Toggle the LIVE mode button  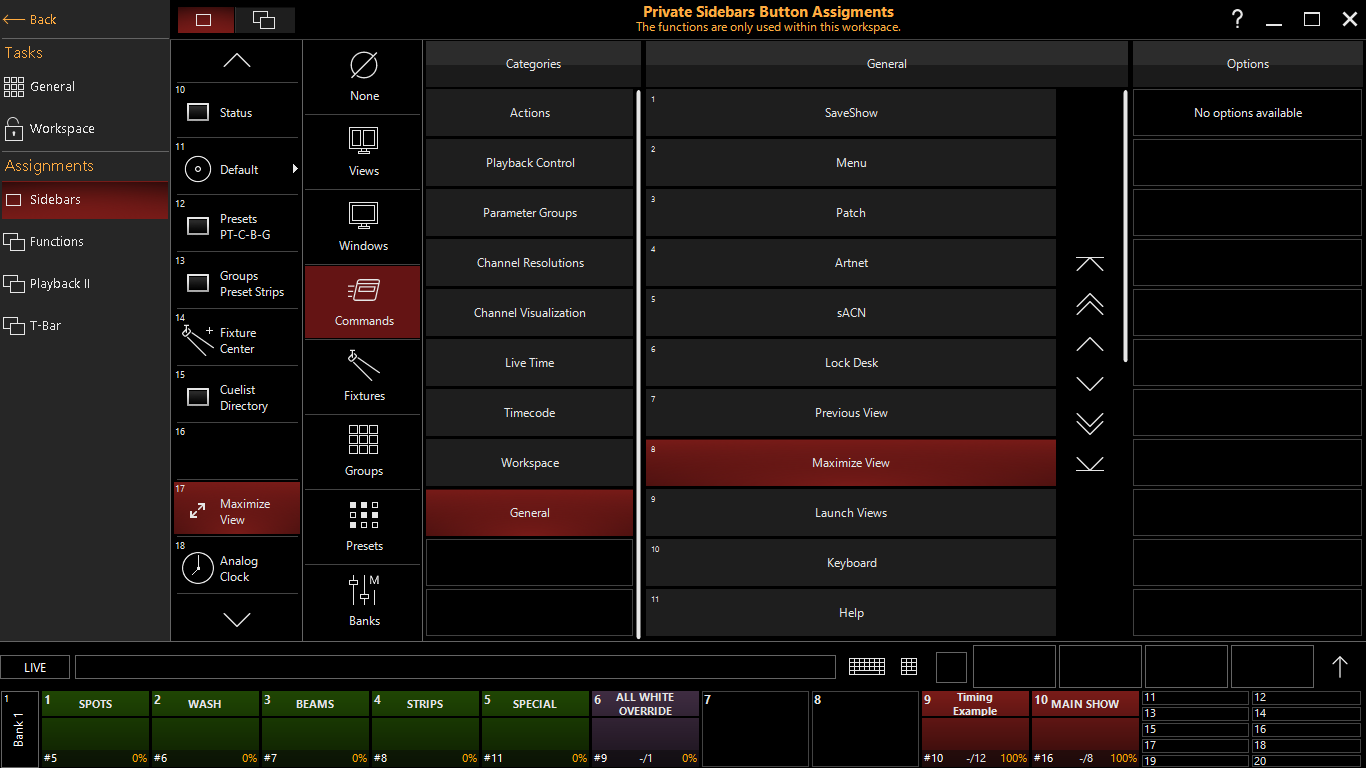[x=35, y=667]
